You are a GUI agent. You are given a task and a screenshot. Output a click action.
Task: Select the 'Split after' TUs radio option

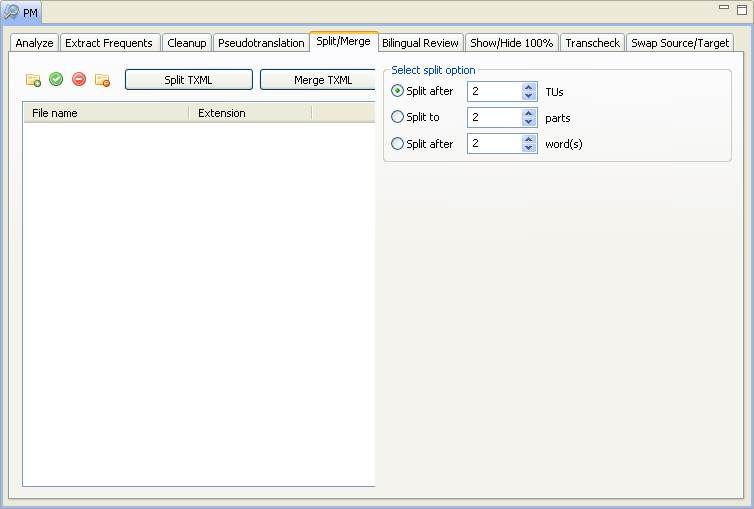click(x=398, y=91)
